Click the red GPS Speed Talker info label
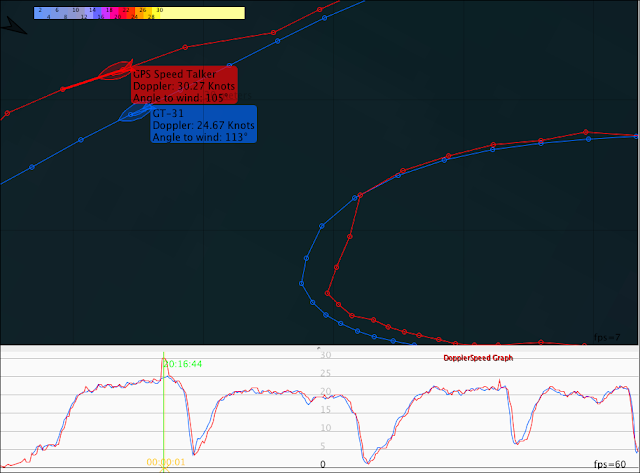The image size is (640, 473). [x=184, y=85]
